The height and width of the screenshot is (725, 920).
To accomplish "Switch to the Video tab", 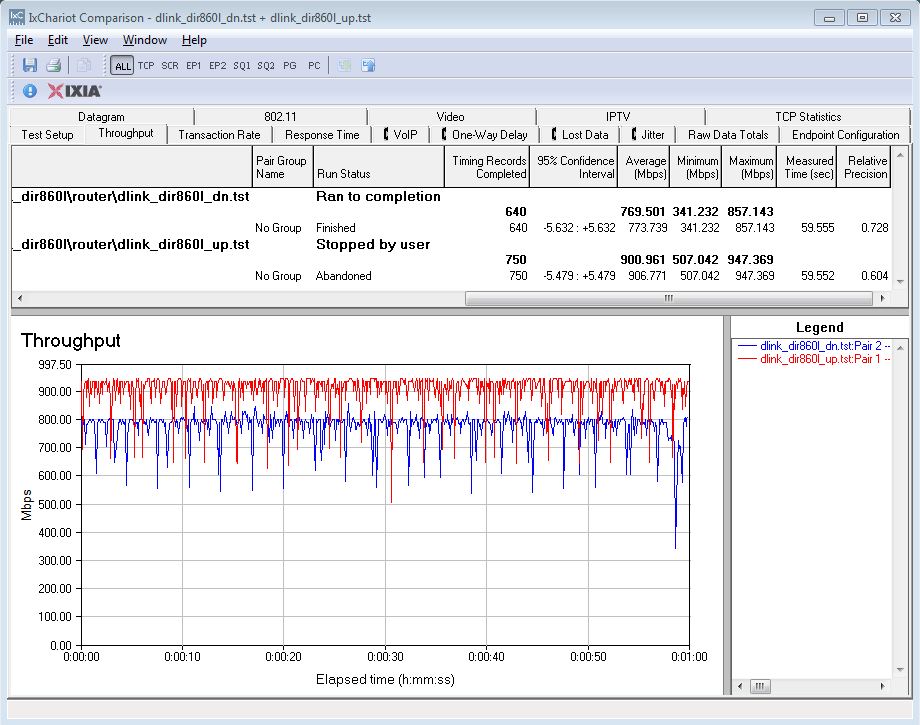I will [x=451, y=117].
